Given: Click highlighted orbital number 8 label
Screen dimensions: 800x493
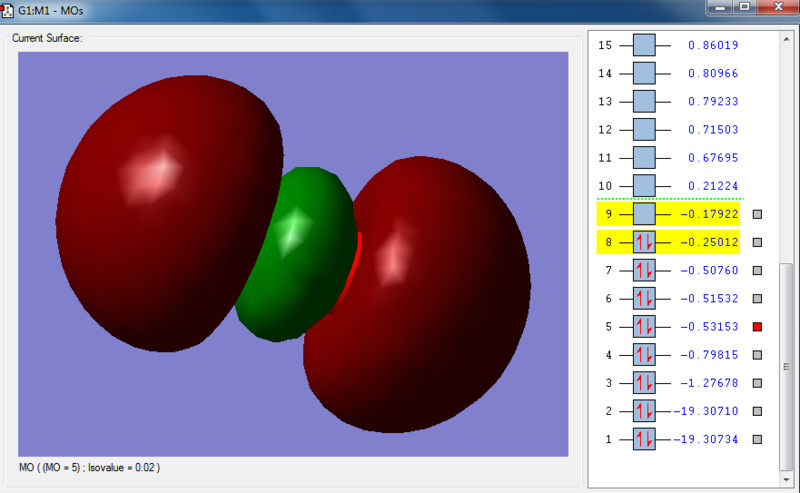Looking at the screenshot, I should [608, 242].
